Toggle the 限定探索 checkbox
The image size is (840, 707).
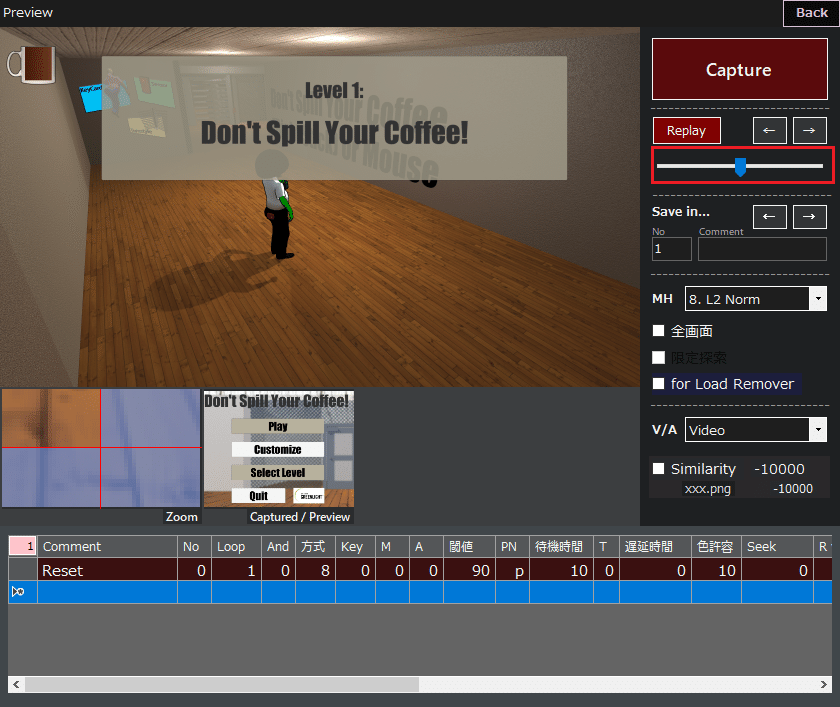tap(658, 357)
